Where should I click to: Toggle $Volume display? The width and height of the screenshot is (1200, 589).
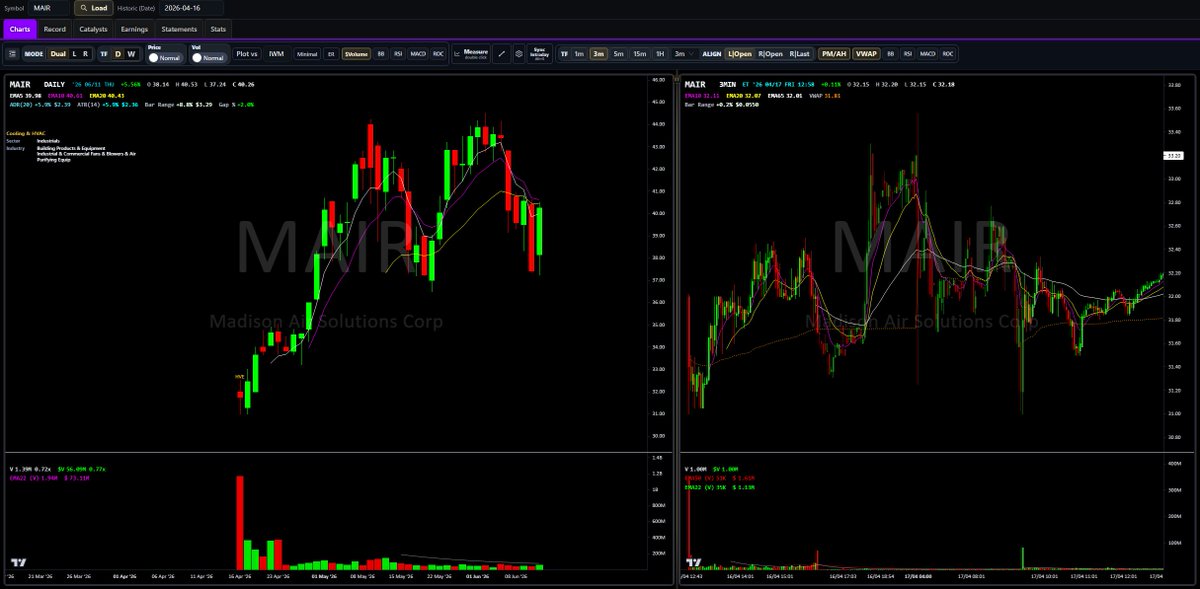[356, 54]
